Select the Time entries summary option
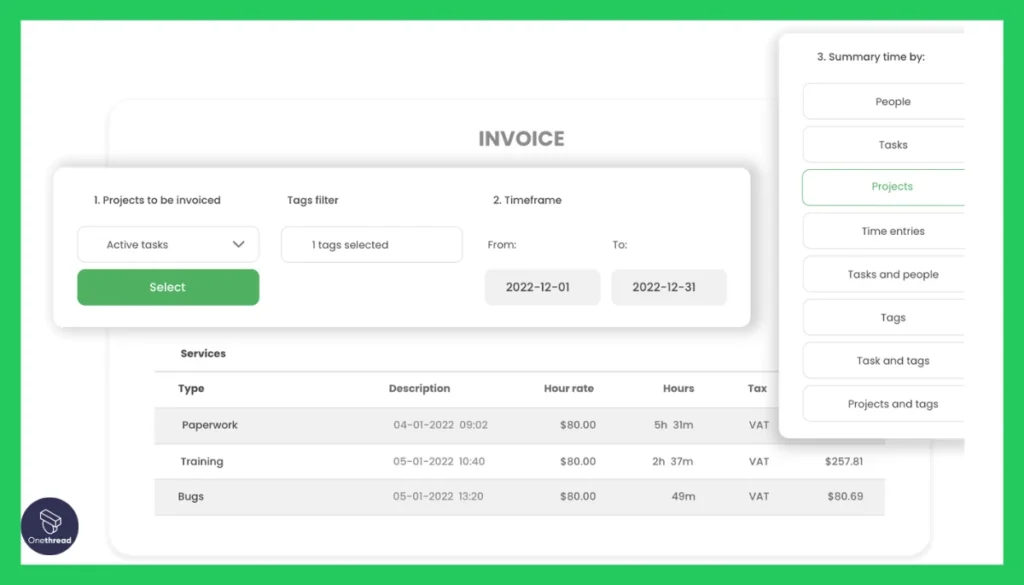Screen dimensions: 1024x585 [884, 230]
